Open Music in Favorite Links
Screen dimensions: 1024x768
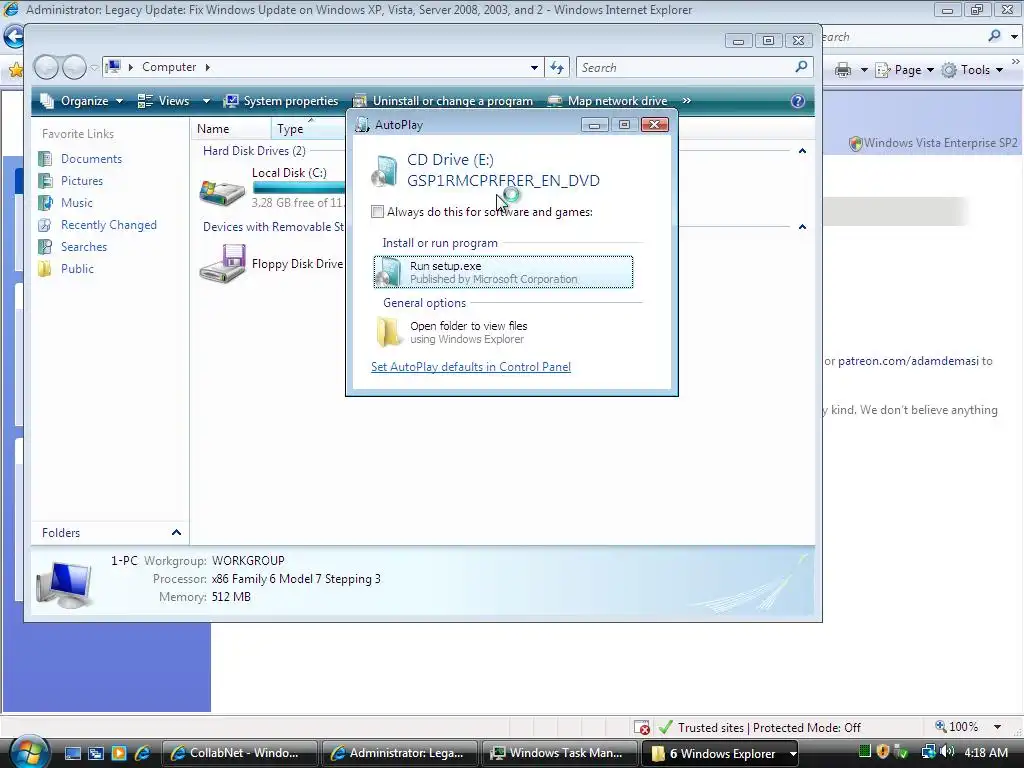76,202
